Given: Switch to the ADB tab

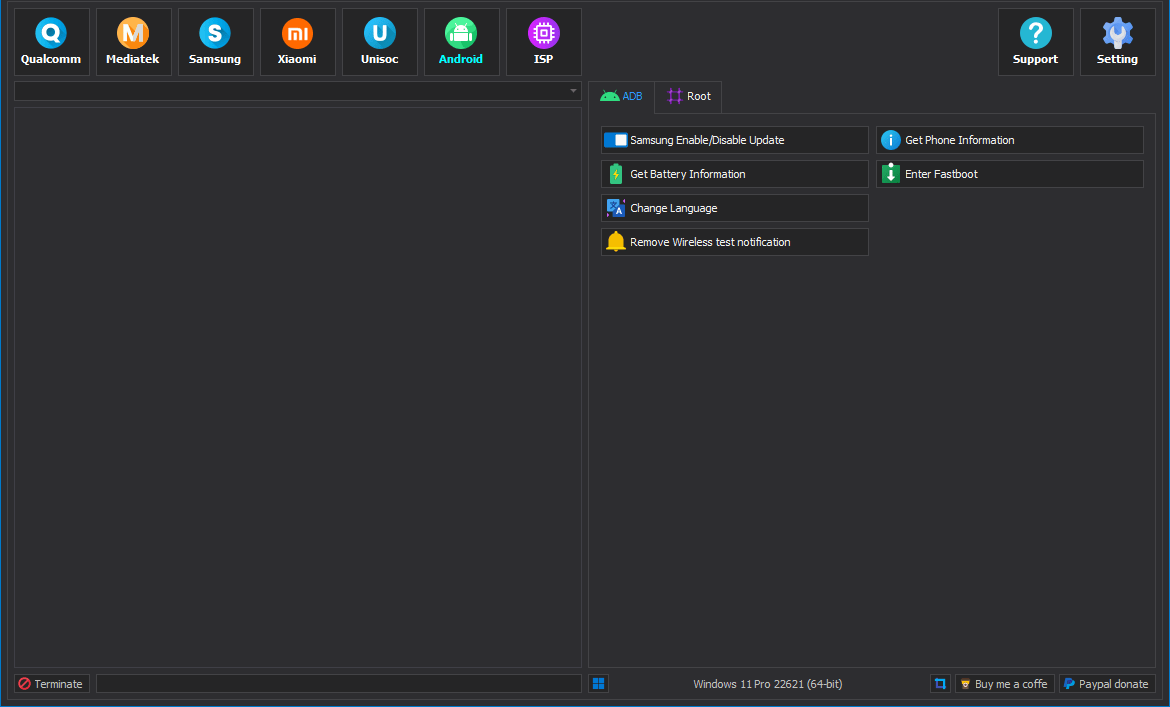Looking at the screenshot, I should click(x=621, y=97).
